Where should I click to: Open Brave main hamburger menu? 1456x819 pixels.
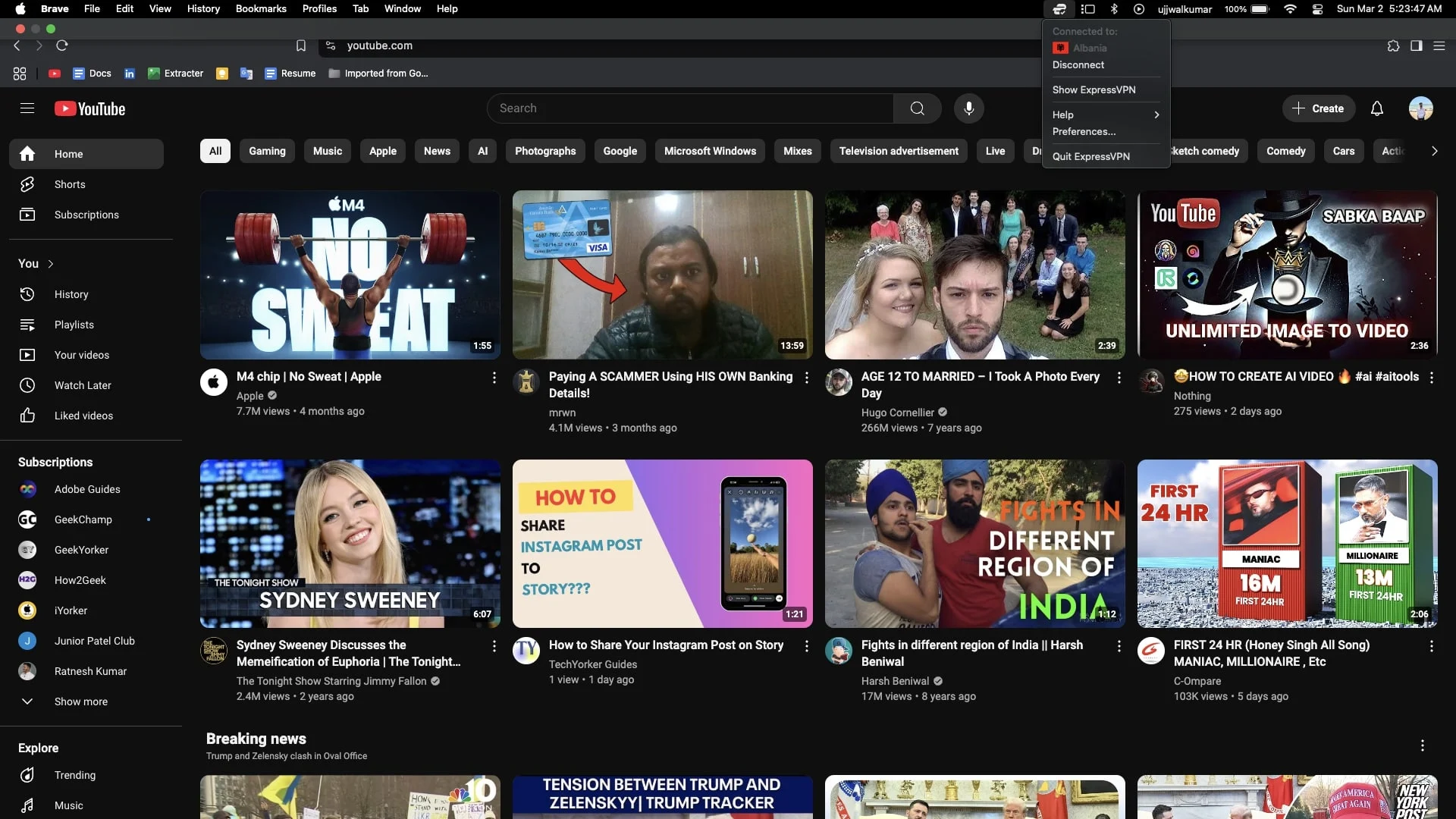1439,45
